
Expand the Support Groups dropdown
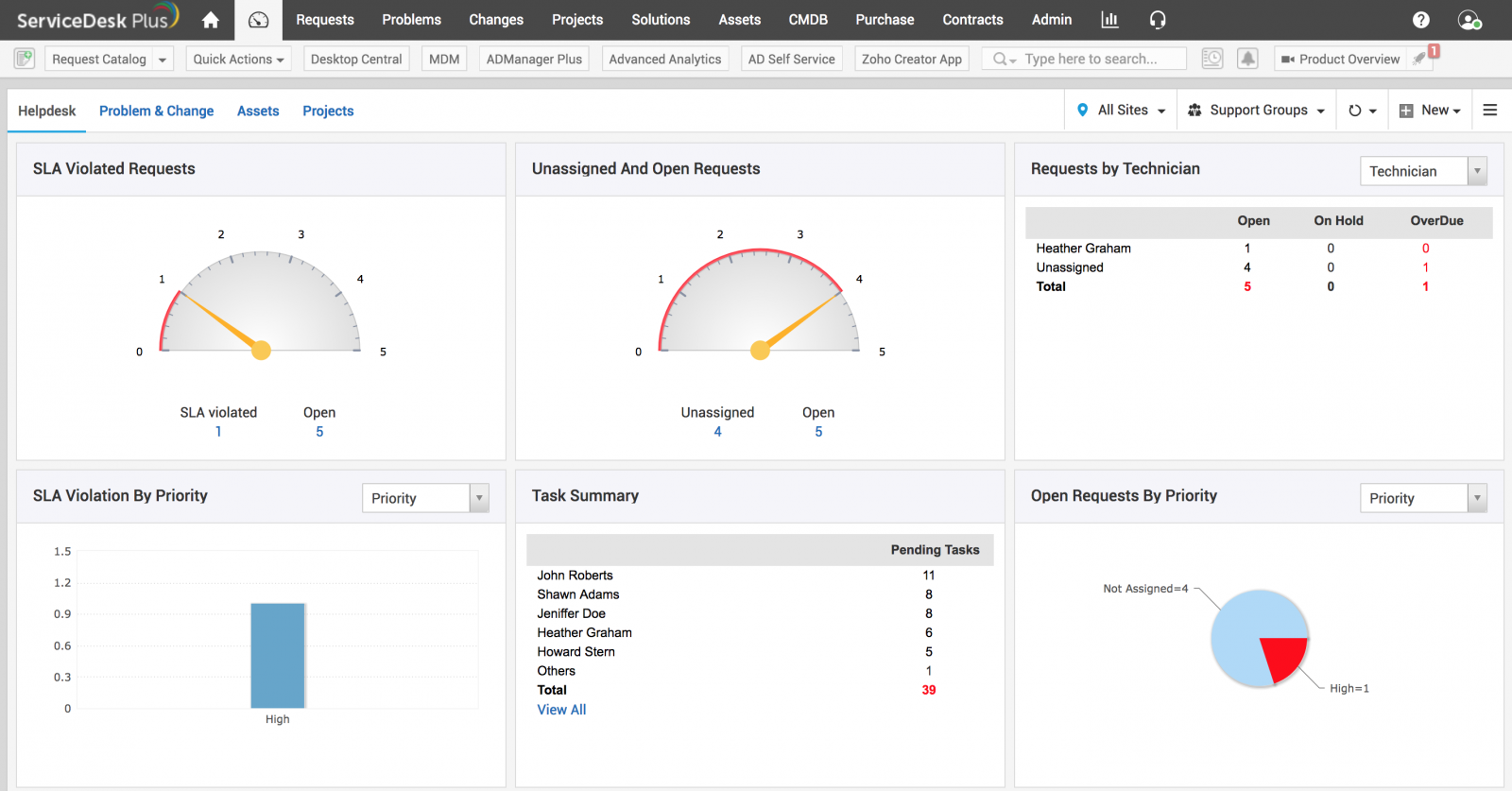pos(1256,111)
